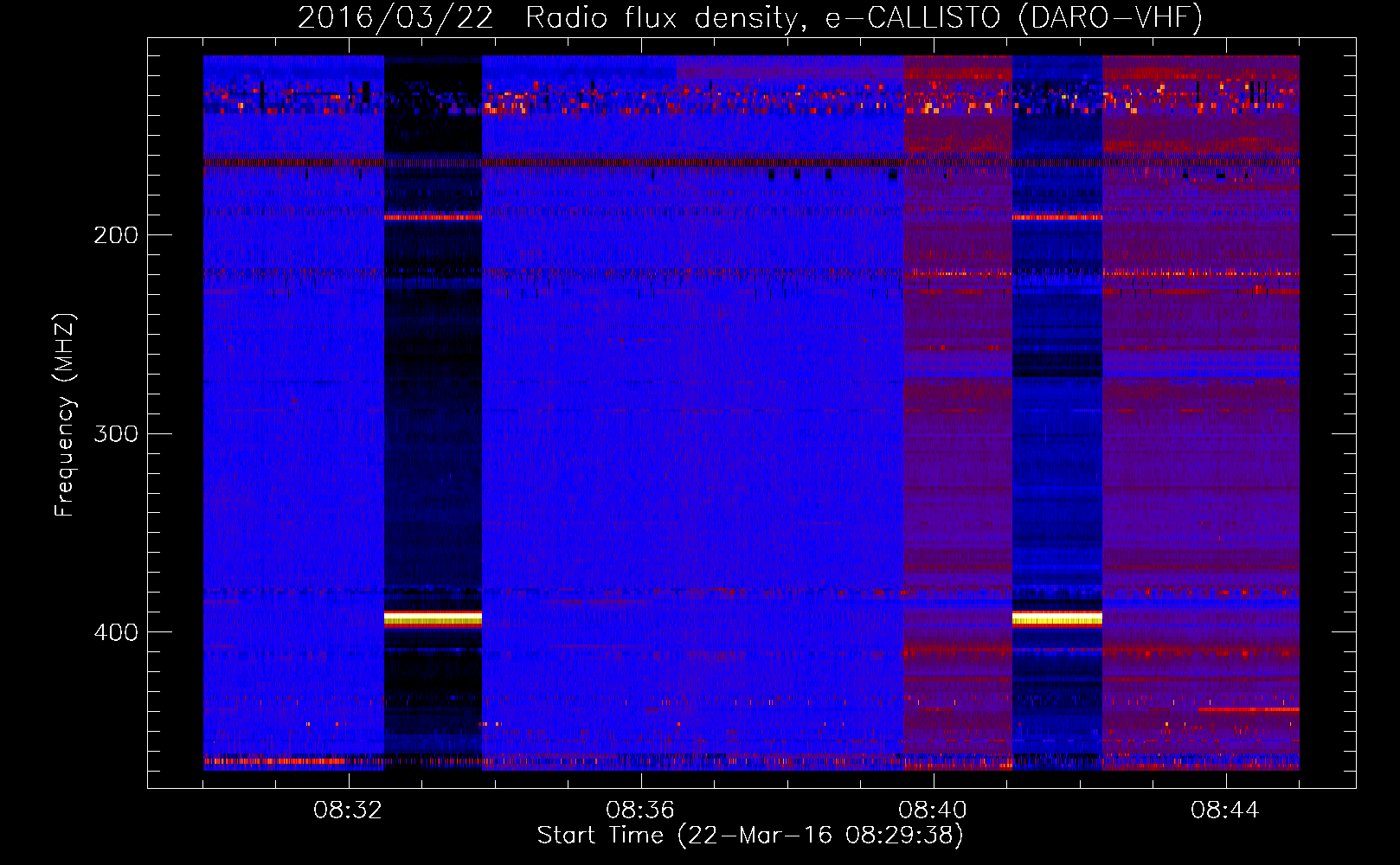Click the '300' frequency tick label
This screenshot has height=865, width=1400.
[115, 433]
